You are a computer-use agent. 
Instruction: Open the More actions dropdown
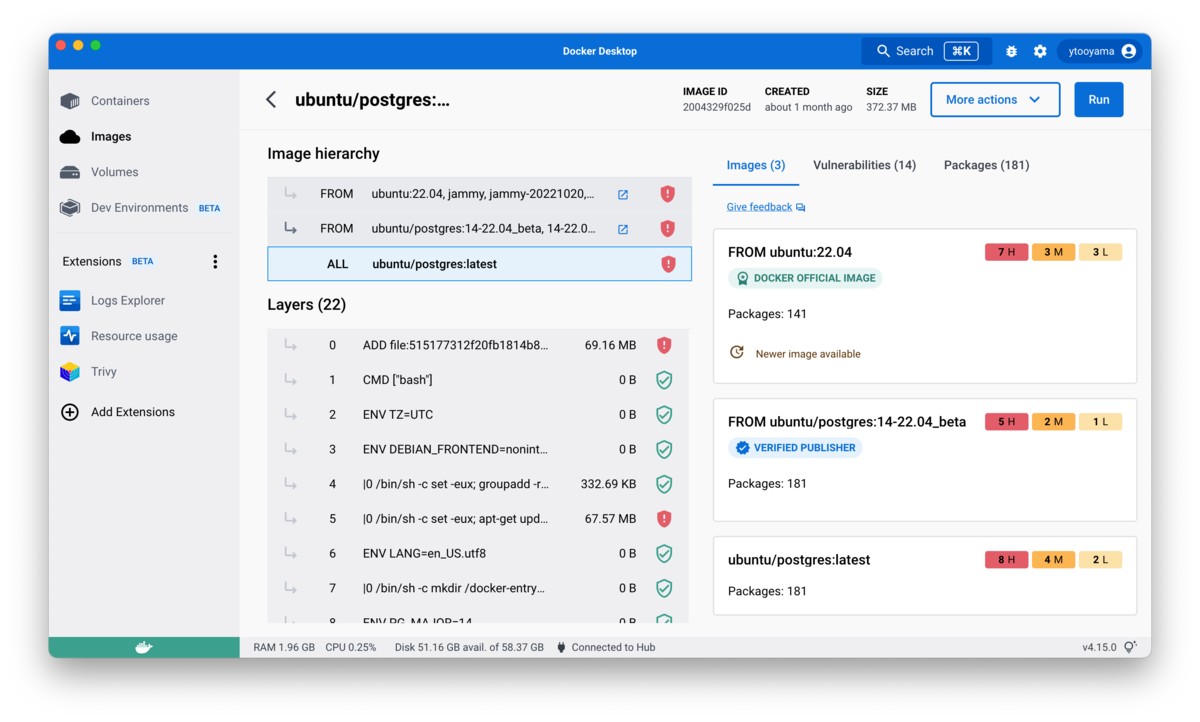click(995, 100)
